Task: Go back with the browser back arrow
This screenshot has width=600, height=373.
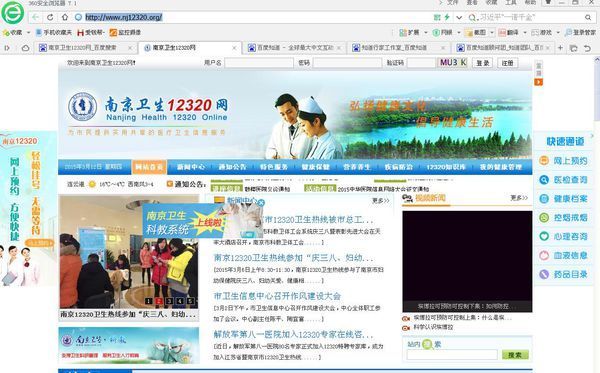Action: pos(35,17)
